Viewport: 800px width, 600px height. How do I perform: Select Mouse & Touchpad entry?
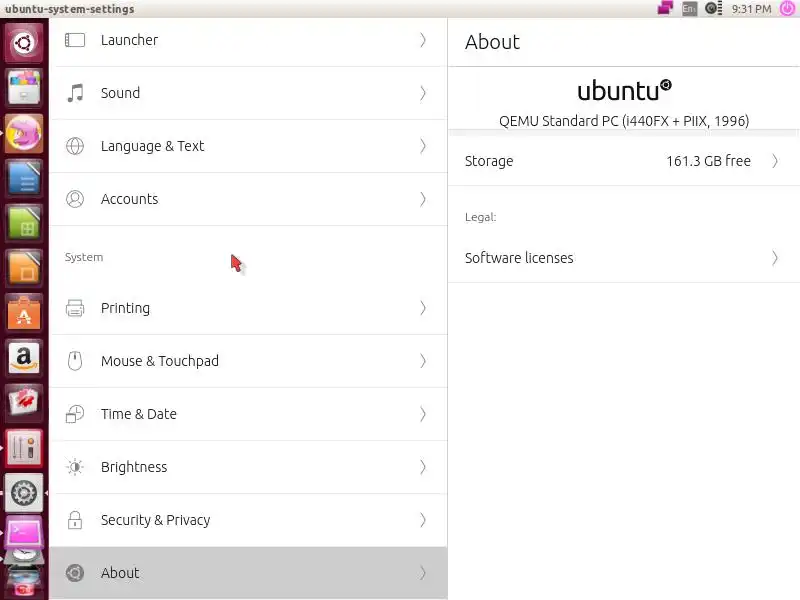point(248,361)
